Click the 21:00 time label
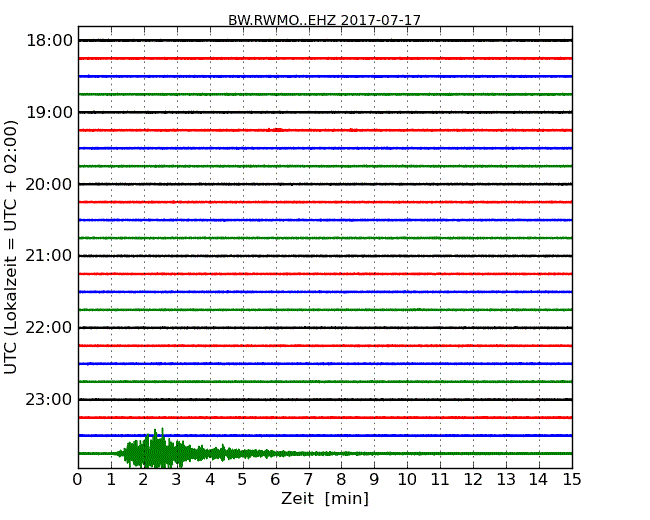 tap(49, 256)
